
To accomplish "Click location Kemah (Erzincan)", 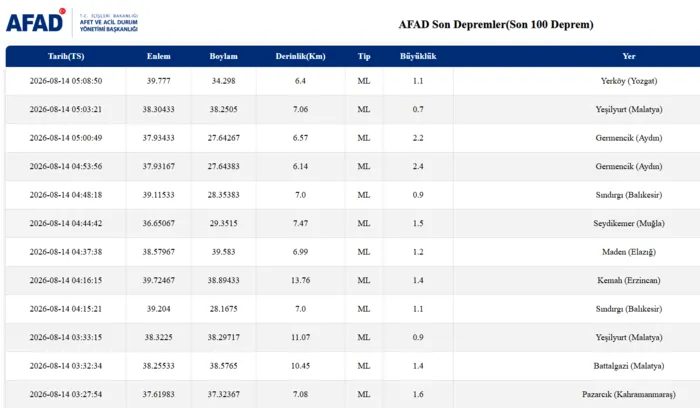I will point(629,280).
